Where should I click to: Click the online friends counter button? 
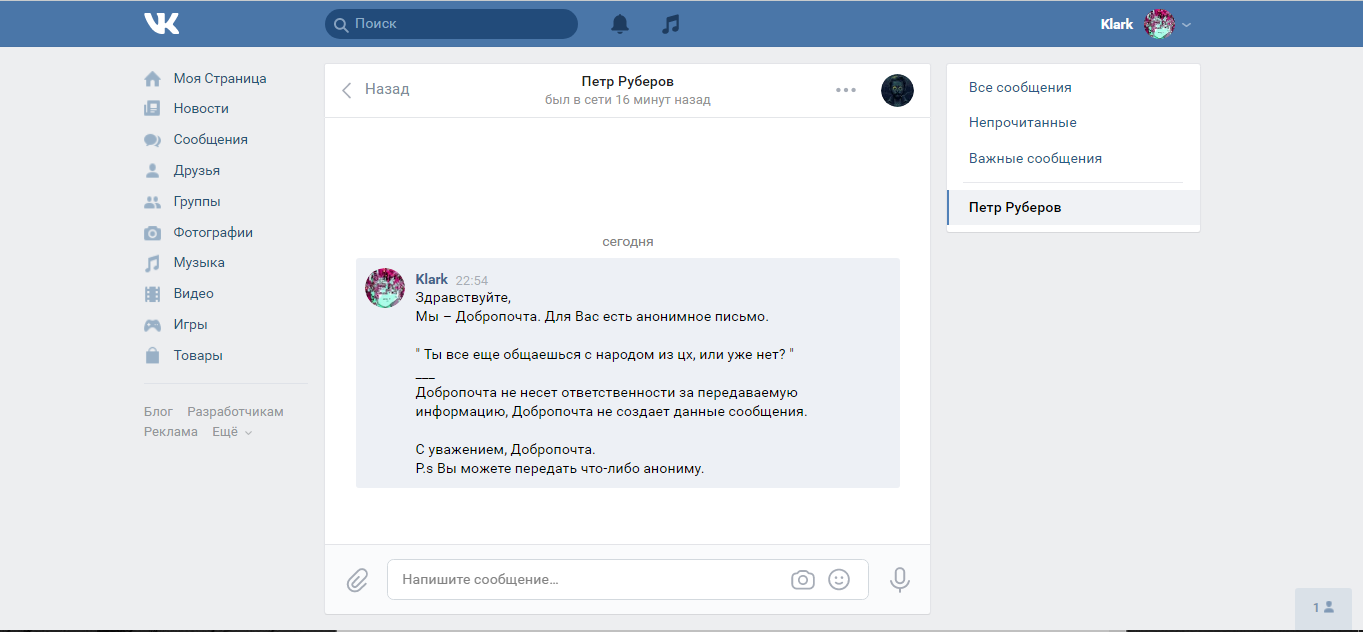[1324, 607]
